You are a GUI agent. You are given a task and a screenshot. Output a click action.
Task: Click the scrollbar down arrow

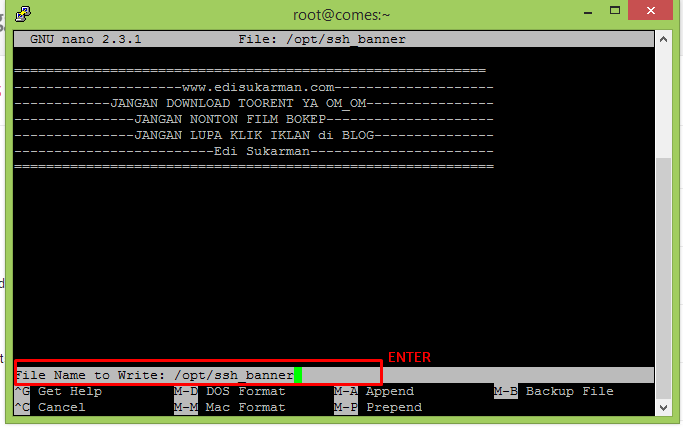point(663,408)
